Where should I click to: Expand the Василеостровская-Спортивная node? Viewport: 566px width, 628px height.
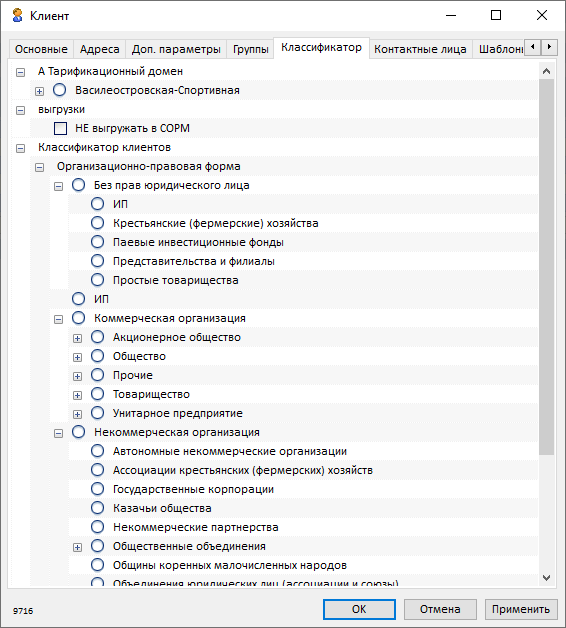pyautogui.click(x=39, y=91)
